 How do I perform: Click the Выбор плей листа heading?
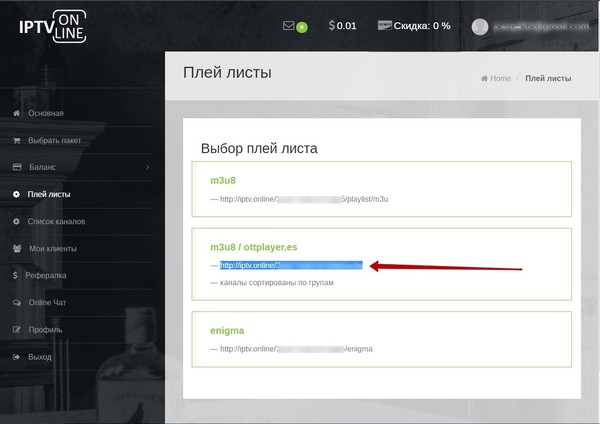pos(259,148)
